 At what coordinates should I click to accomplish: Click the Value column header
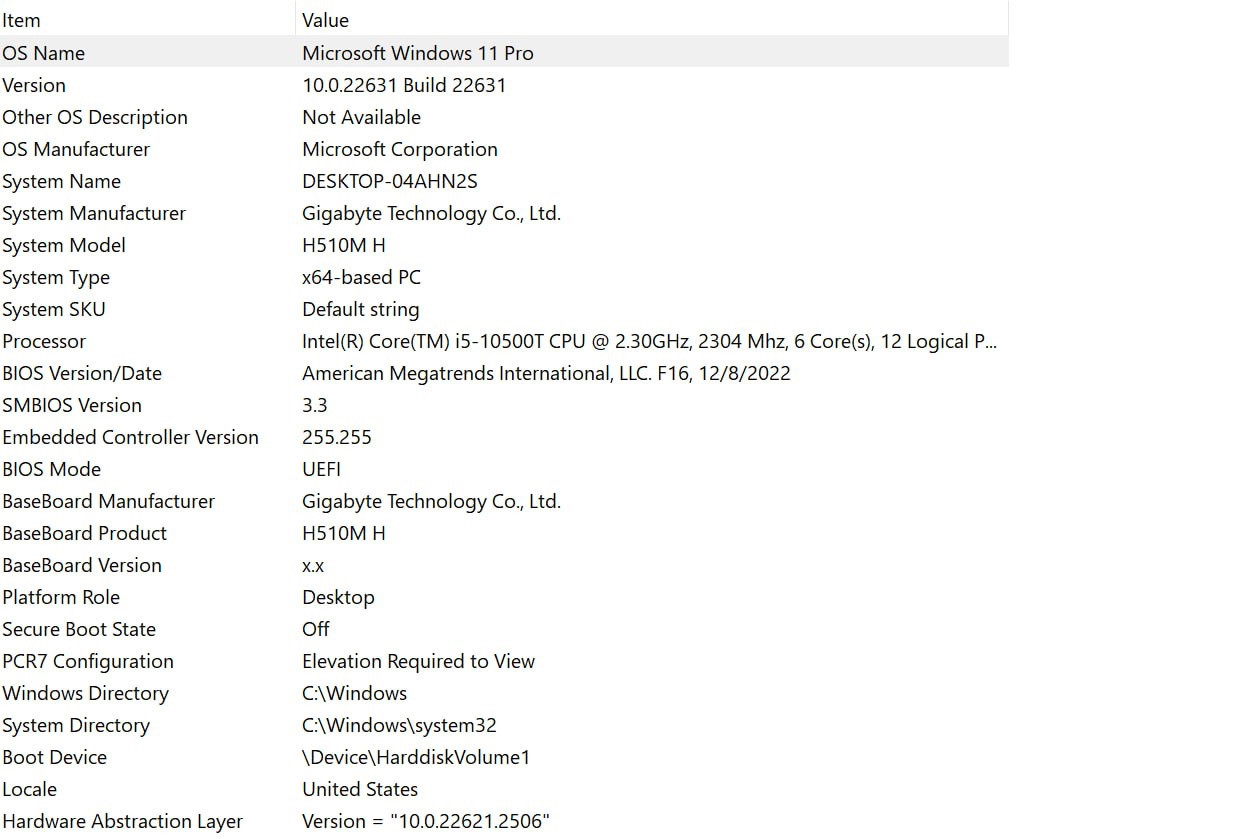[x=326, y=20]
